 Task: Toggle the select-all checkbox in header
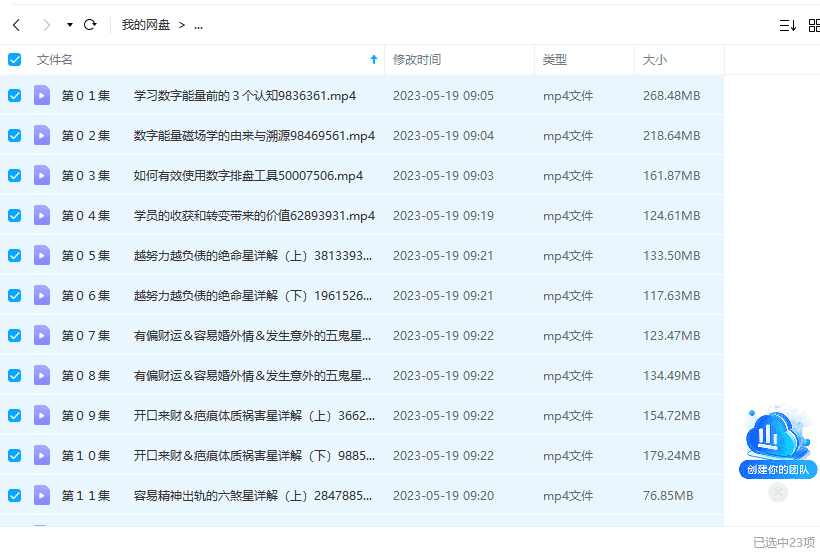click(x=14, y=60)
